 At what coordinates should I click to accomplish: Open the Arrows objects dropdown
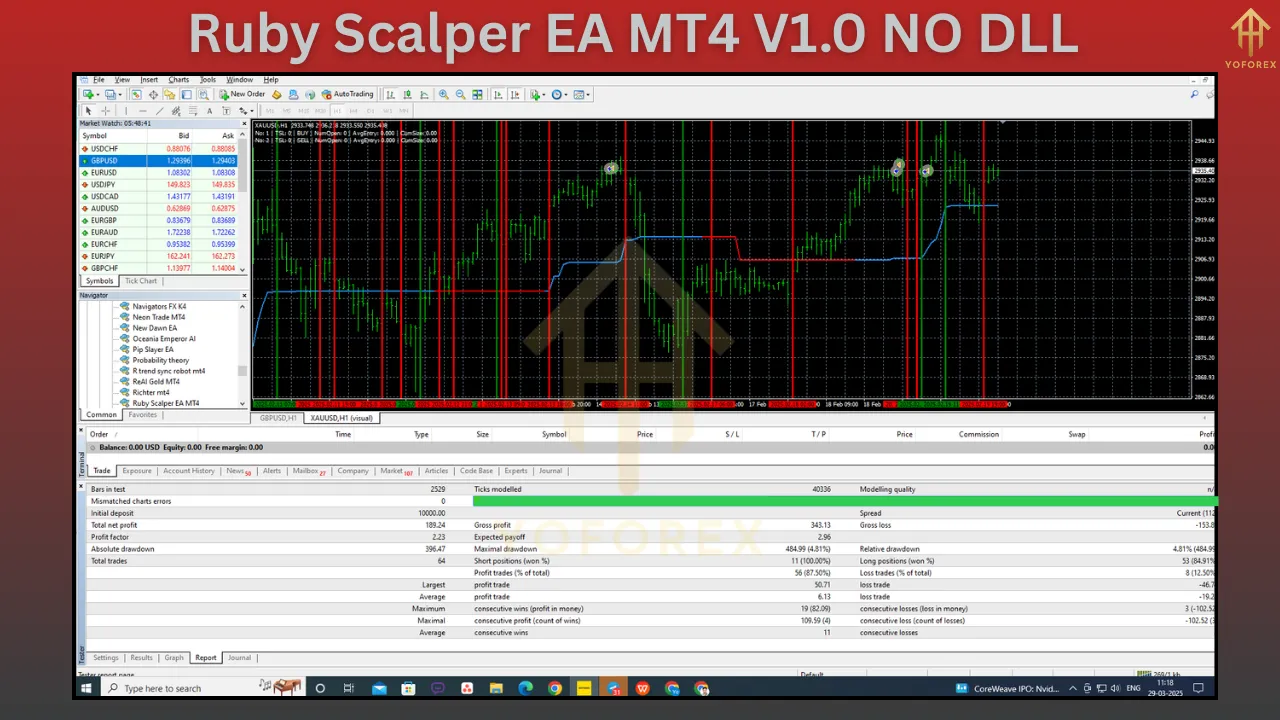[x=245, y=111]
